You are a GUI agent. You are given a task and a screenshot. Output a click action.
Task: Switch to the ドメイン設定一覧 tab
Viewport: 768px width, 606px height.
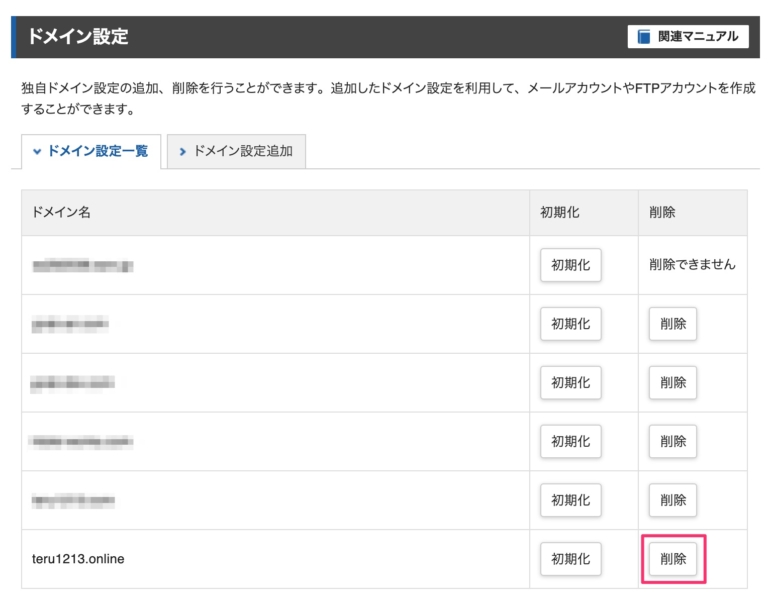(90, 151)
